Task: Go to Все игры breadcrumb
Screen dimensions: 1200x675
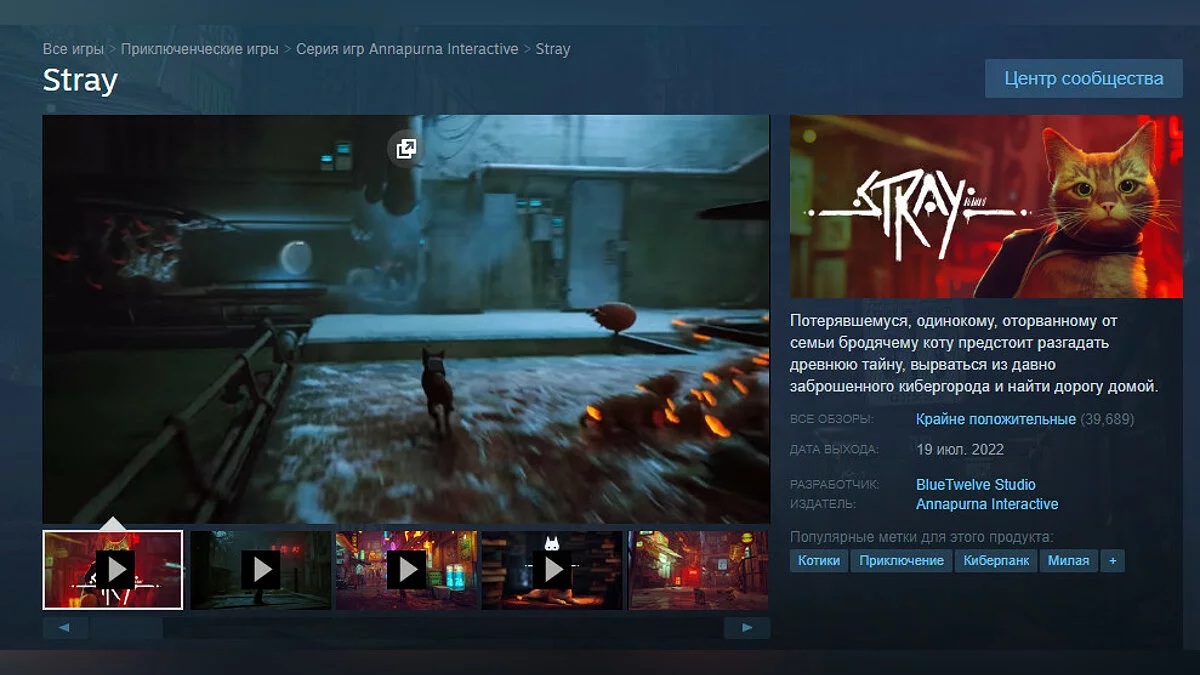Action: 73,49
